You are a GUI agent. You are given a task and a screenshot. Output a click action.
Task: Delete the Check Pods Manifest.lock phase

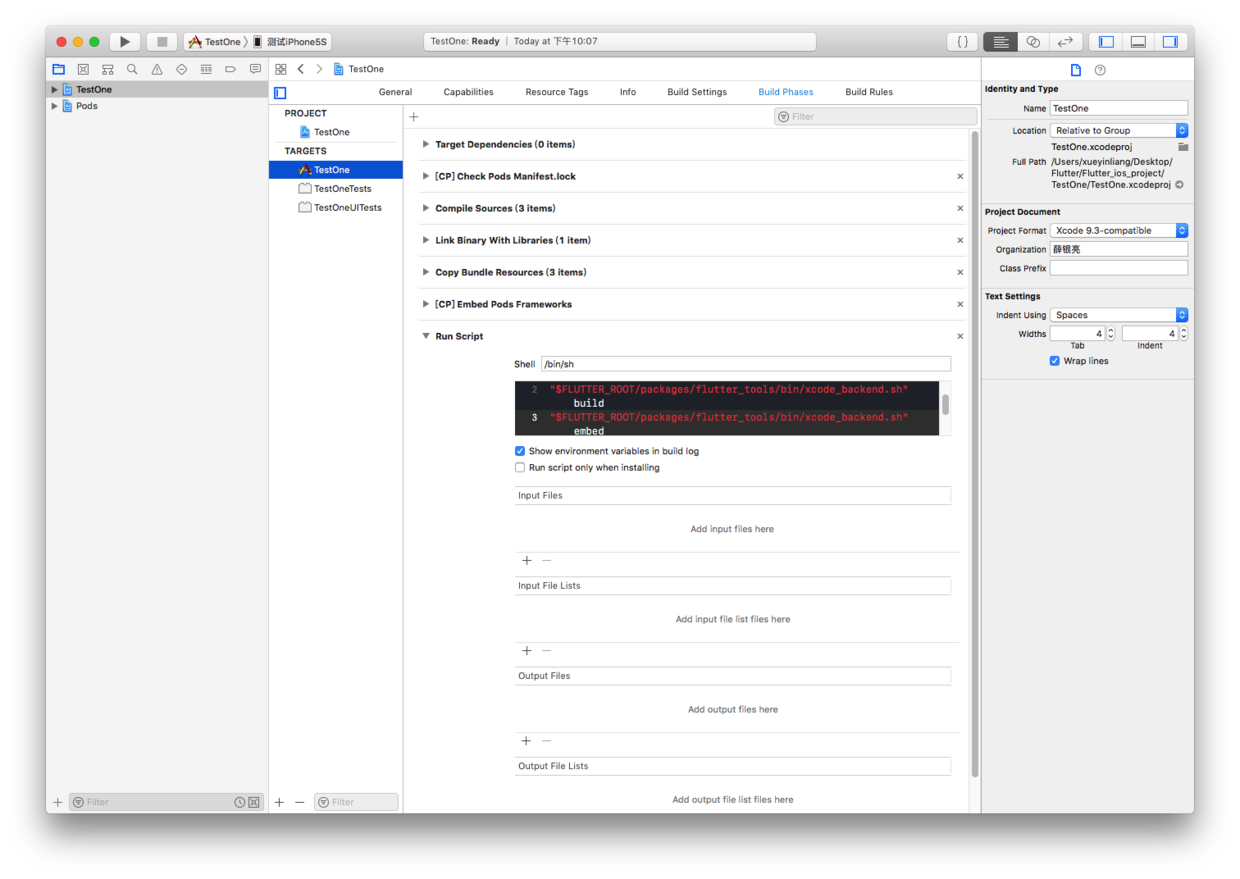pyautogui.click(x=960, y=176)
